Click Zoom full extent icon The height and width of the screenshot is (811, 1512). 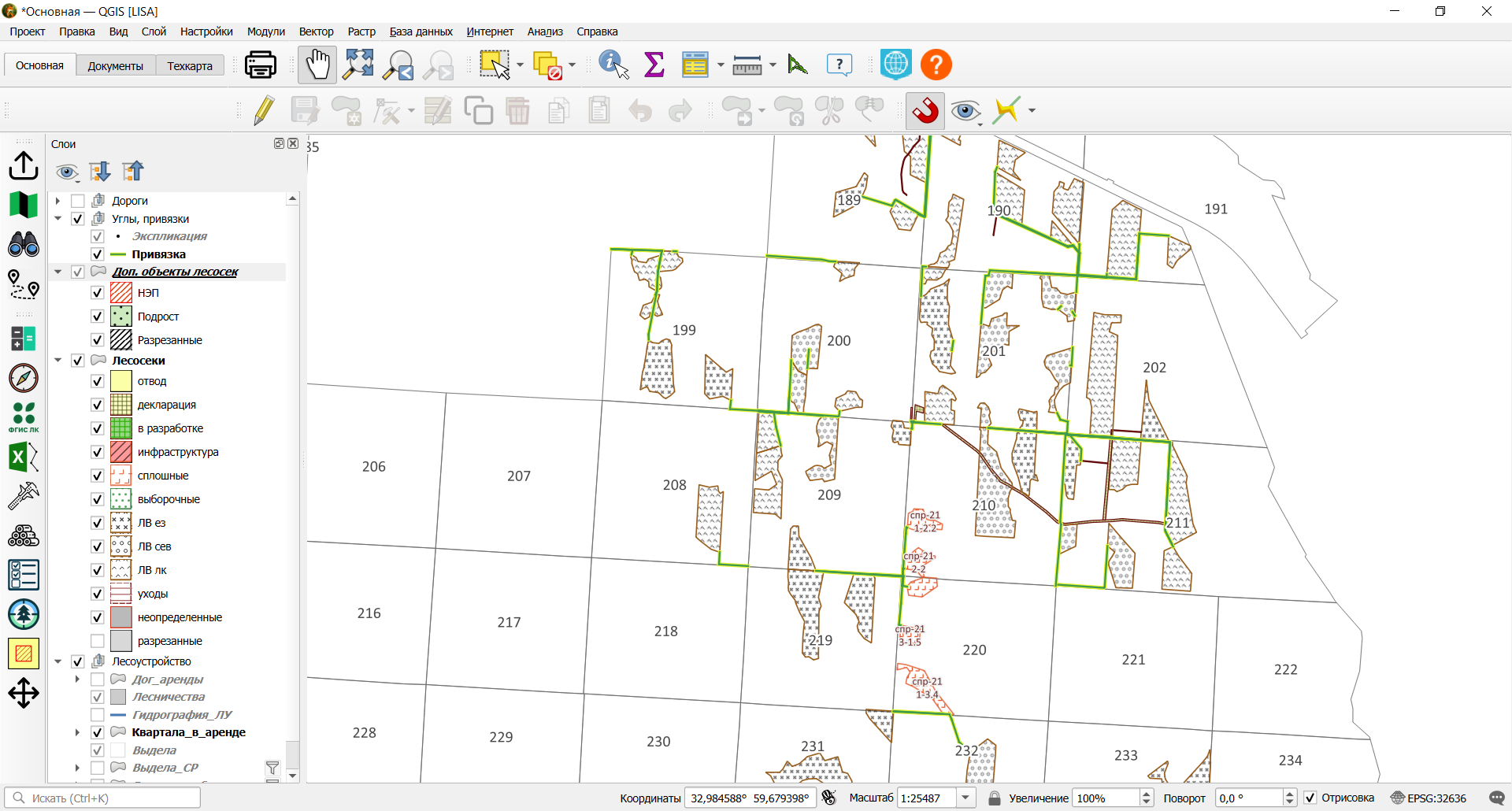[358, 65]
